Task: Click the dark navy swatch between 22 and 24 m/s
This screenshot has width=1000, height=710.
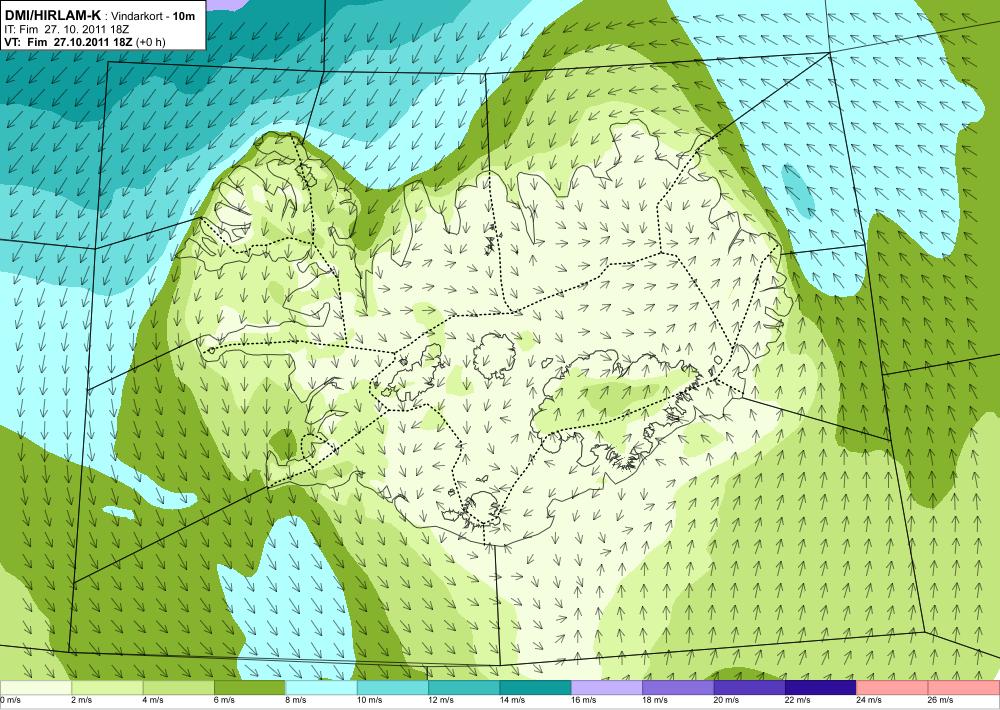Action: (x=821, y=687)
